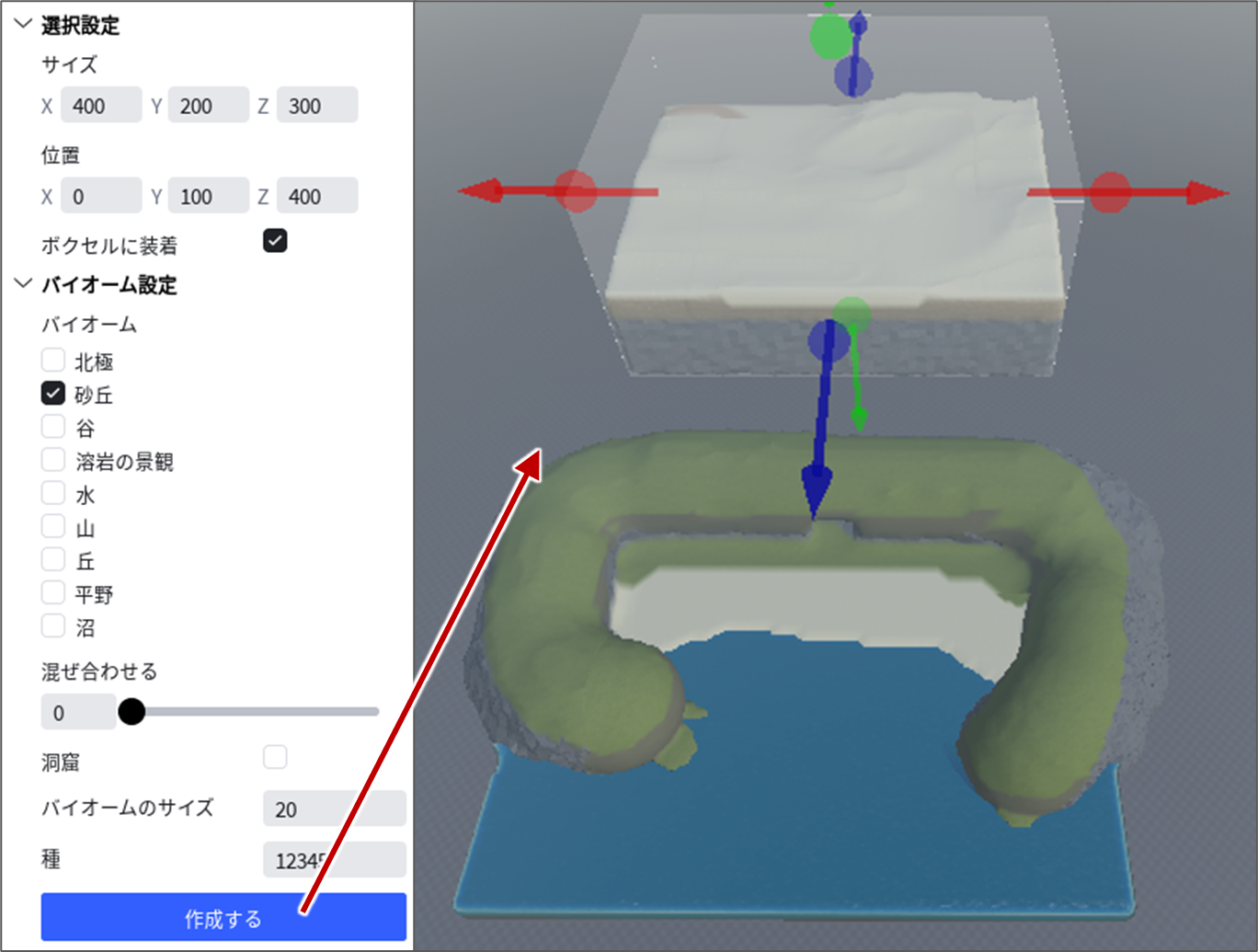Enable the 洞窟 checkbox
The height and width of the screenshot is (952, 1258).
[275, 757]
